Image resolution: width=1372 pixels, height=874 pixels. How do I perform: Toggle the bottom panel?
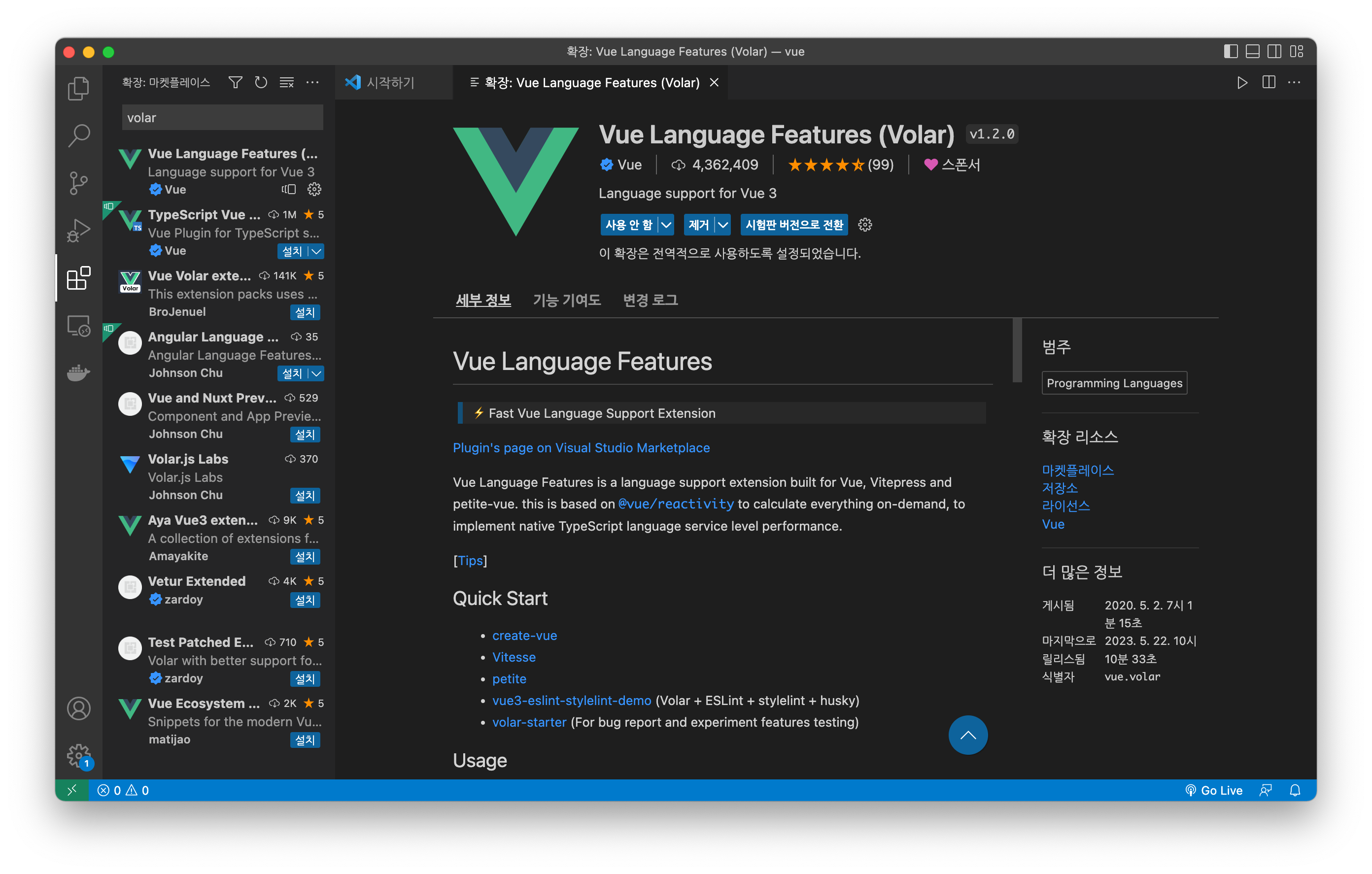click(1253, 52)
